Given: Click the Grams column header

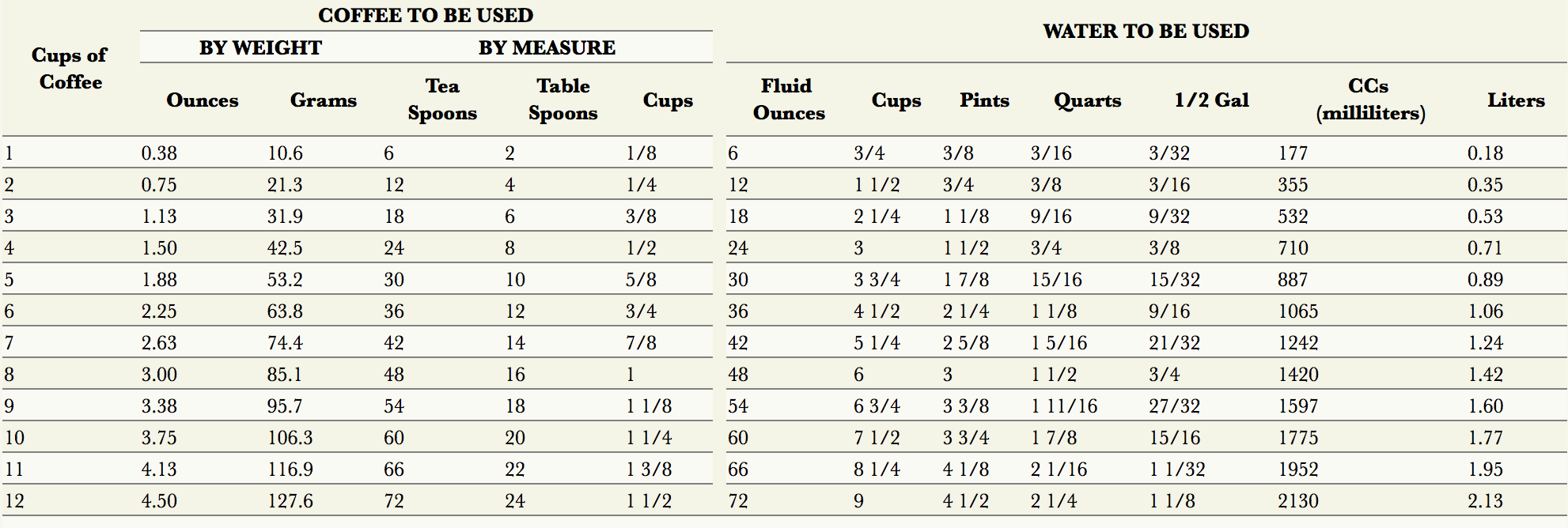Looking at the screenshot, I should 323,100.
